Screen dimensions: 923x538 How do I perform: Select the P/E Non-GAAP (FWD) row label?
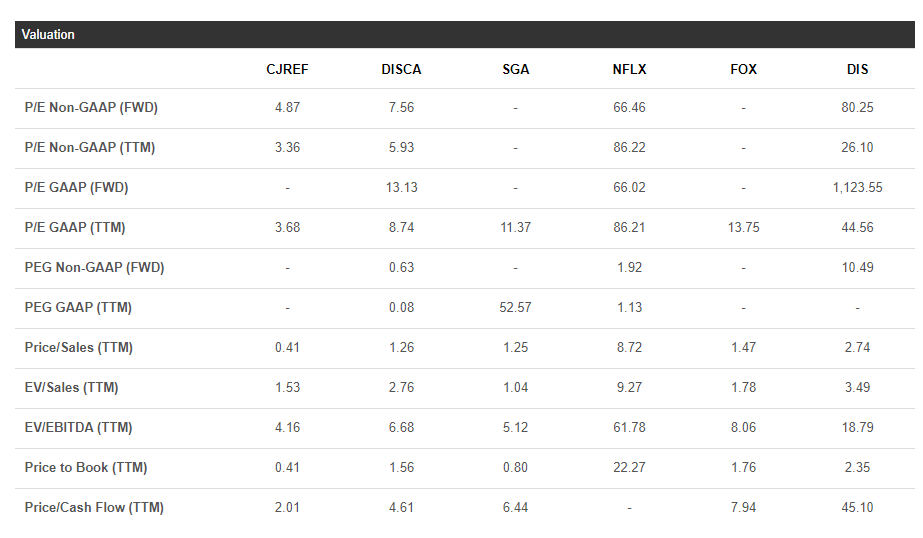91,108
